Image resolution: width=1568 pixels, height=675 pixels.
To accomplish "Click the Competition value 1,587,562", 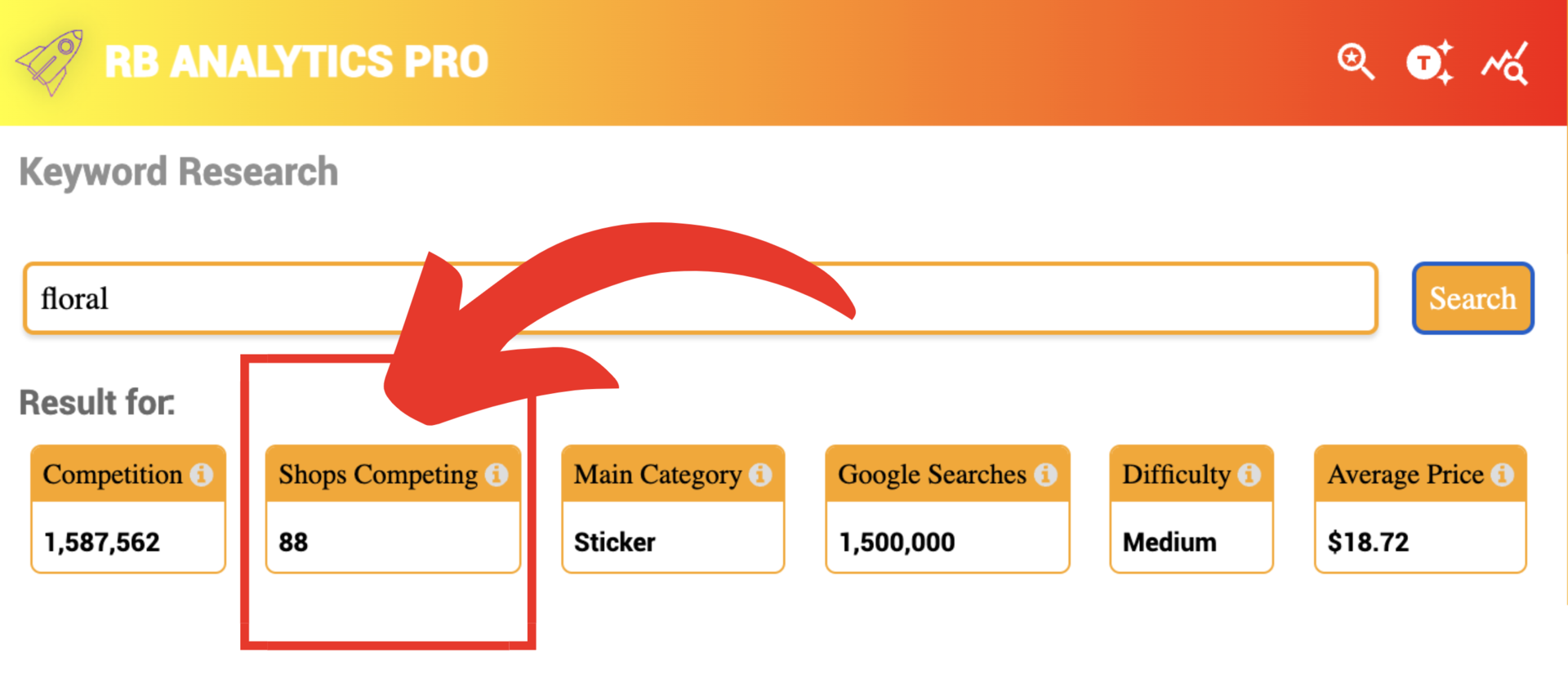I will (x=102, y=541).
